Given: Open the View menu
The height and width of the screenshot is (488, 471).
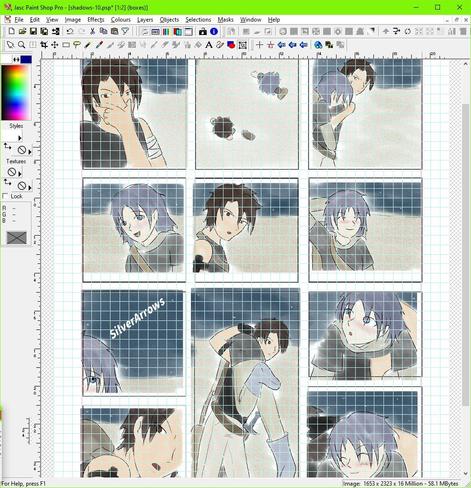Looking at the screenshot, I should [52, 20].
